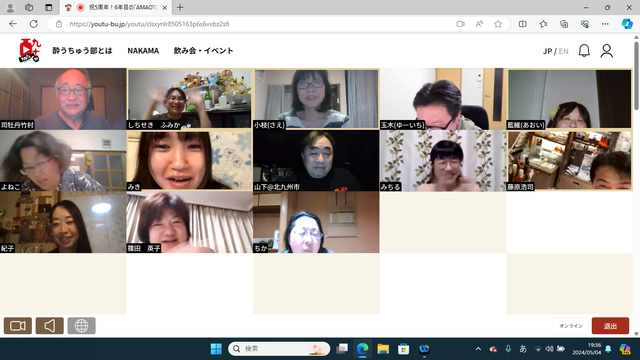This screenshot has width=640, height=360.
Task: Open the taskbar clock showing 19:36
Action: (x=587, y=349)
